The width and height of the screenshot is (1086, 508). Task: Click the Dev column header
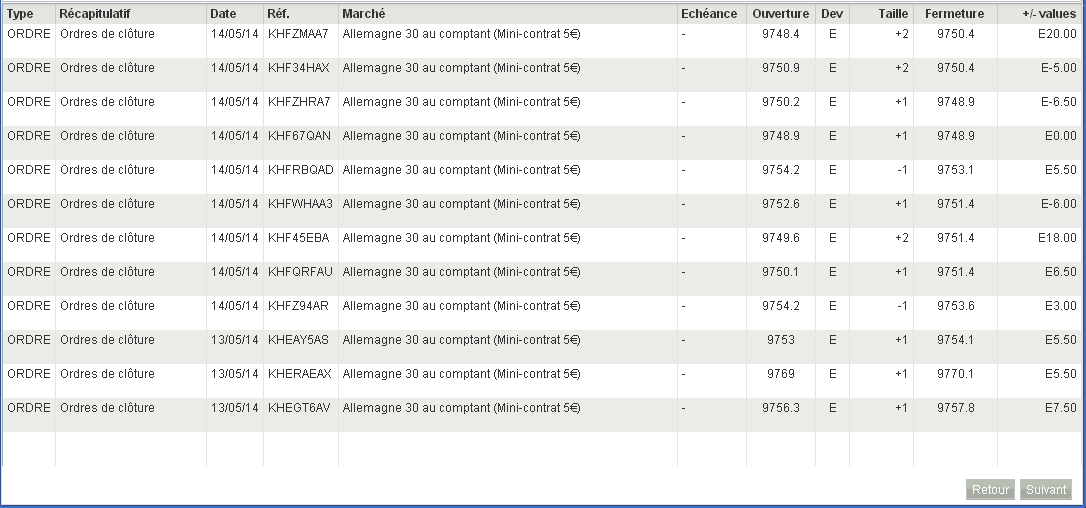832,14
